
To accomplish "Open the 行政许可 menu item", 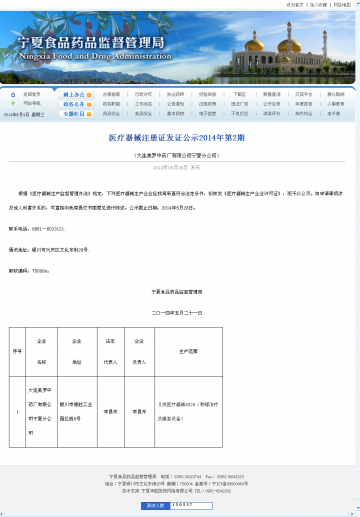I will [143, 94].
